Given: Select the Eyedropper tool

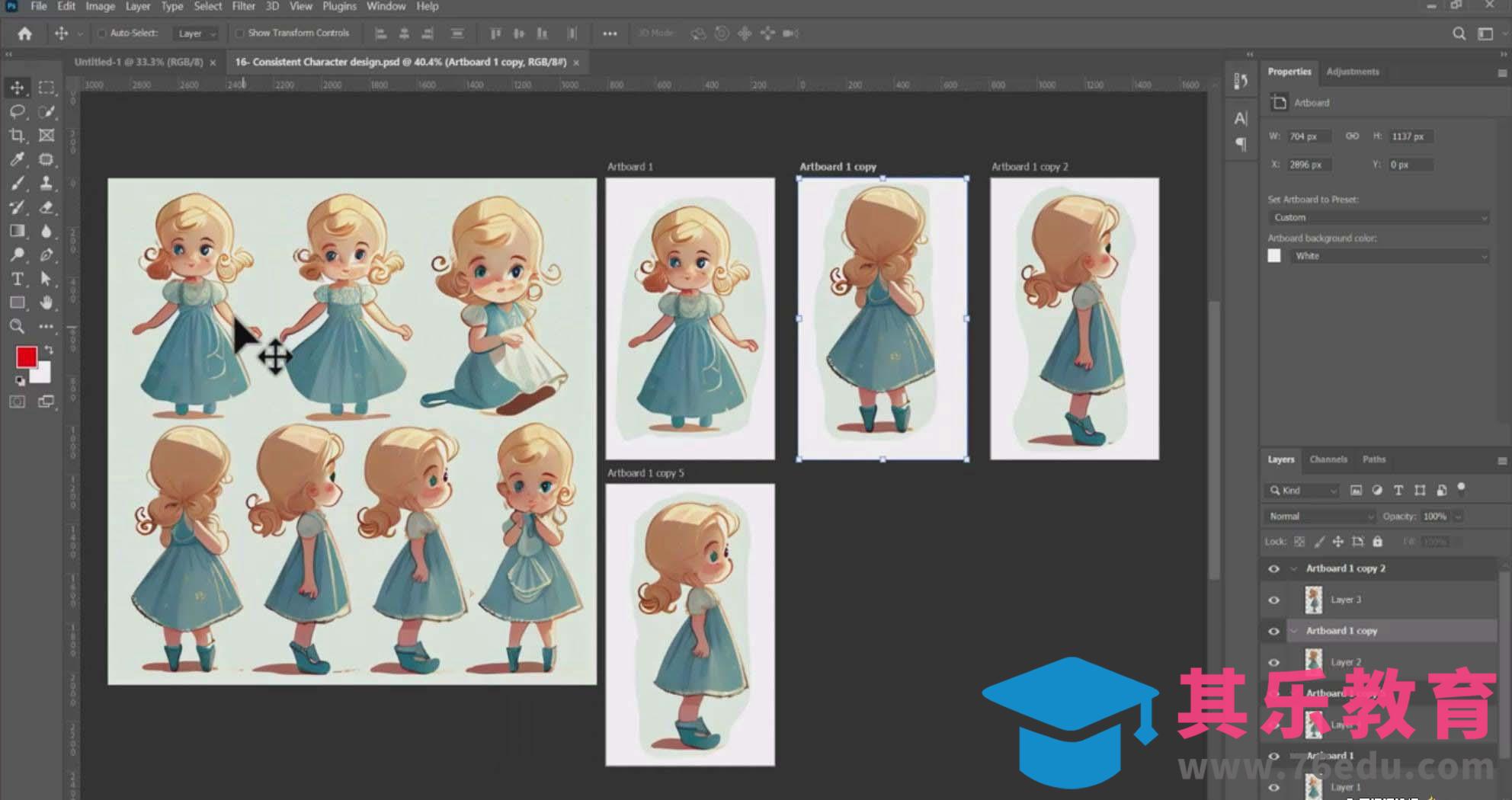Looking at the screenshot, I should [x=17, y=159].
